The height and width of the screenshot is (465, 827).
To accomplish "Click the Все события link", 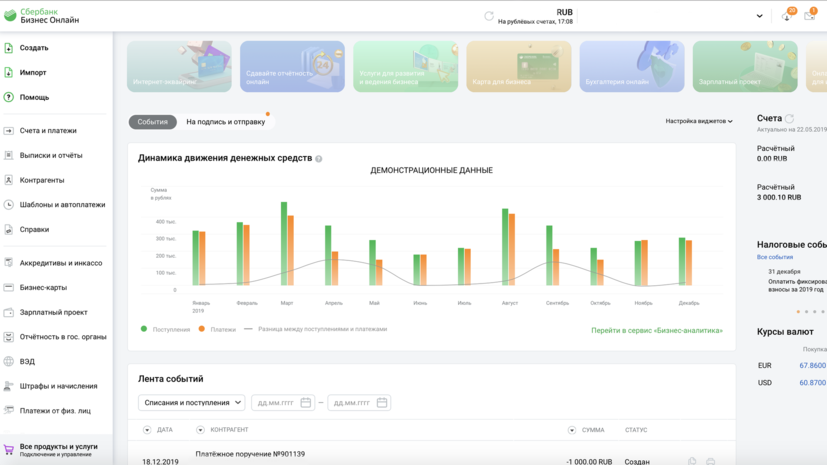I will (775, 257).
